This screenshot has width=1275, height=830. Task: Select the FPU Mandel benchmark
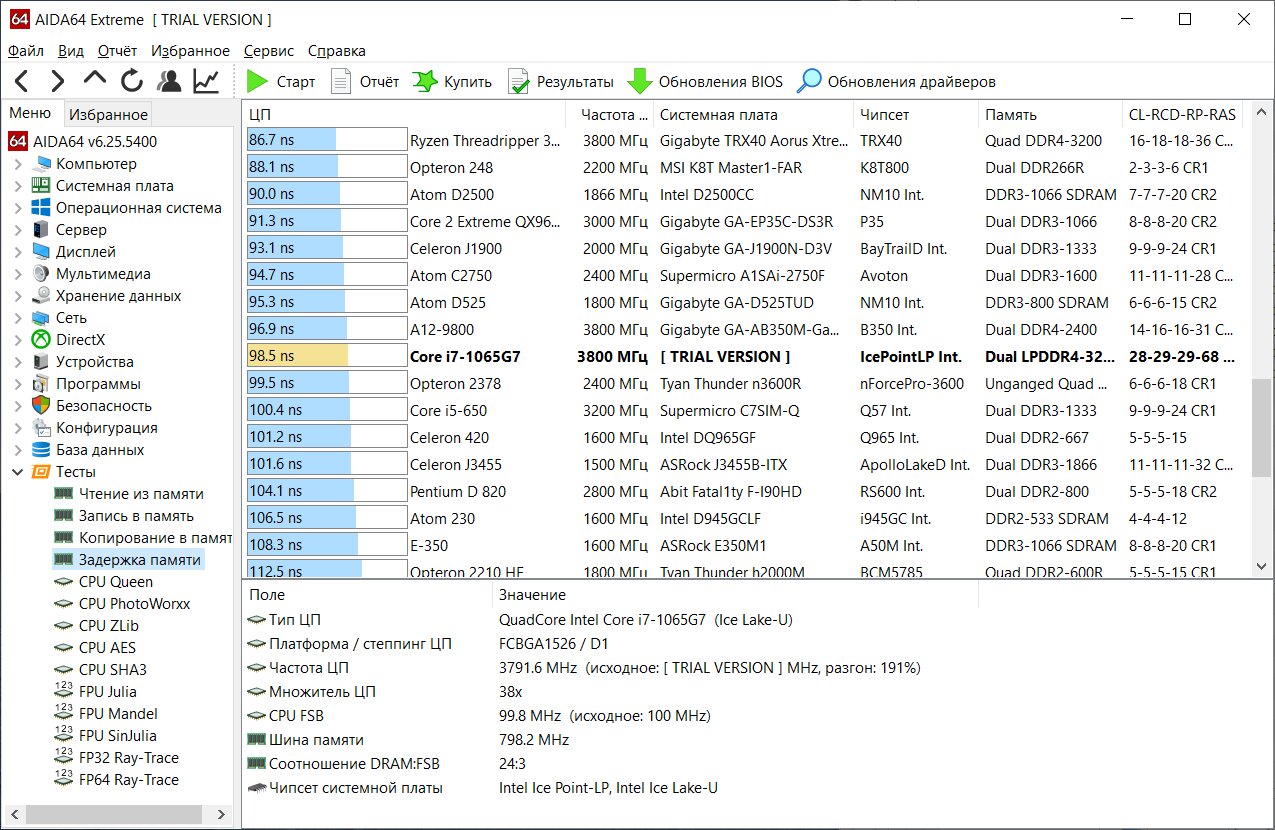[106, 714]
